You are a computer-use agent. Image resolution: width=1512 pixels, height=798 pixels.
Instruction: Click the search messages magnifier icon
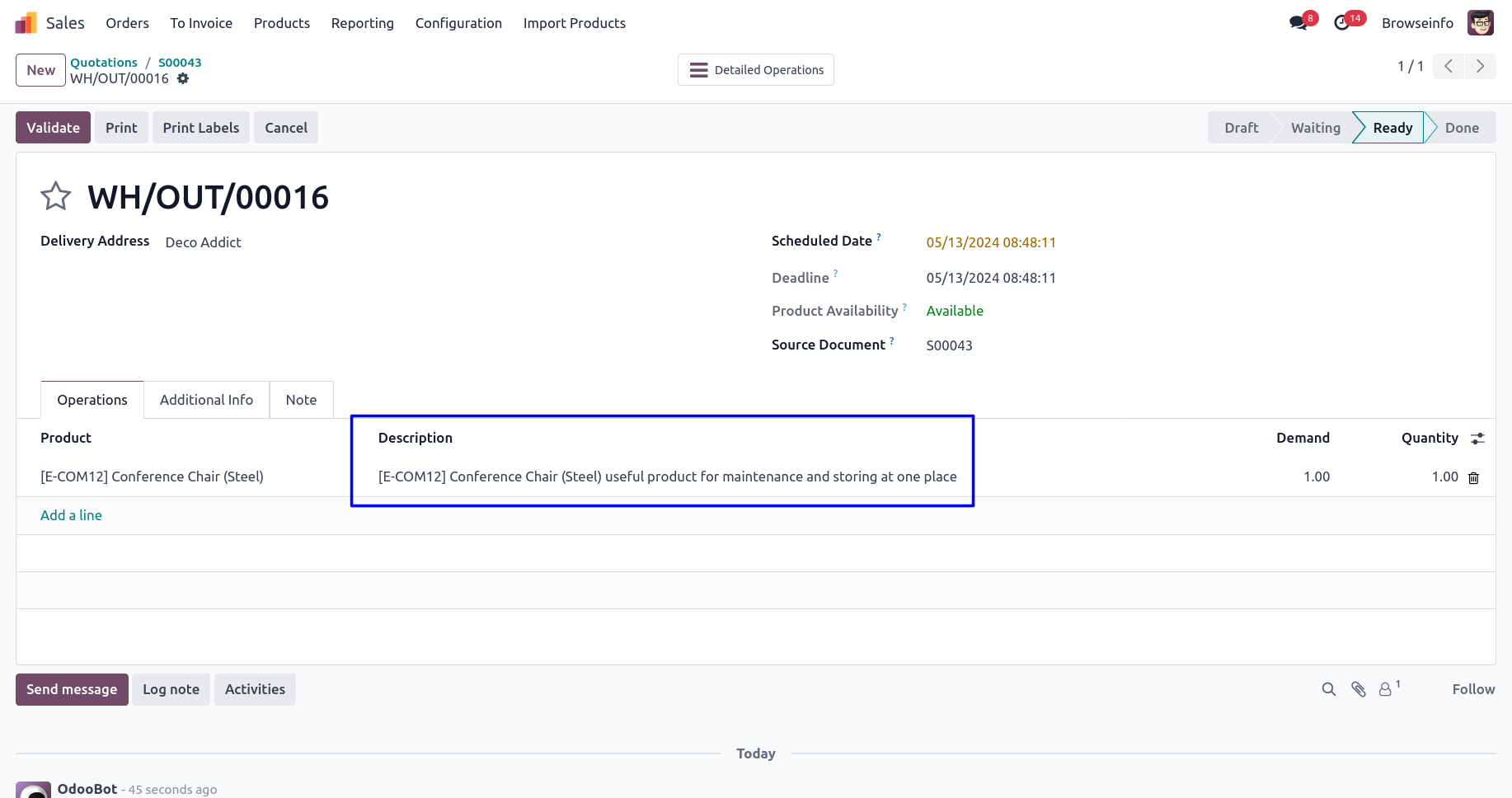click(1328, 689)
